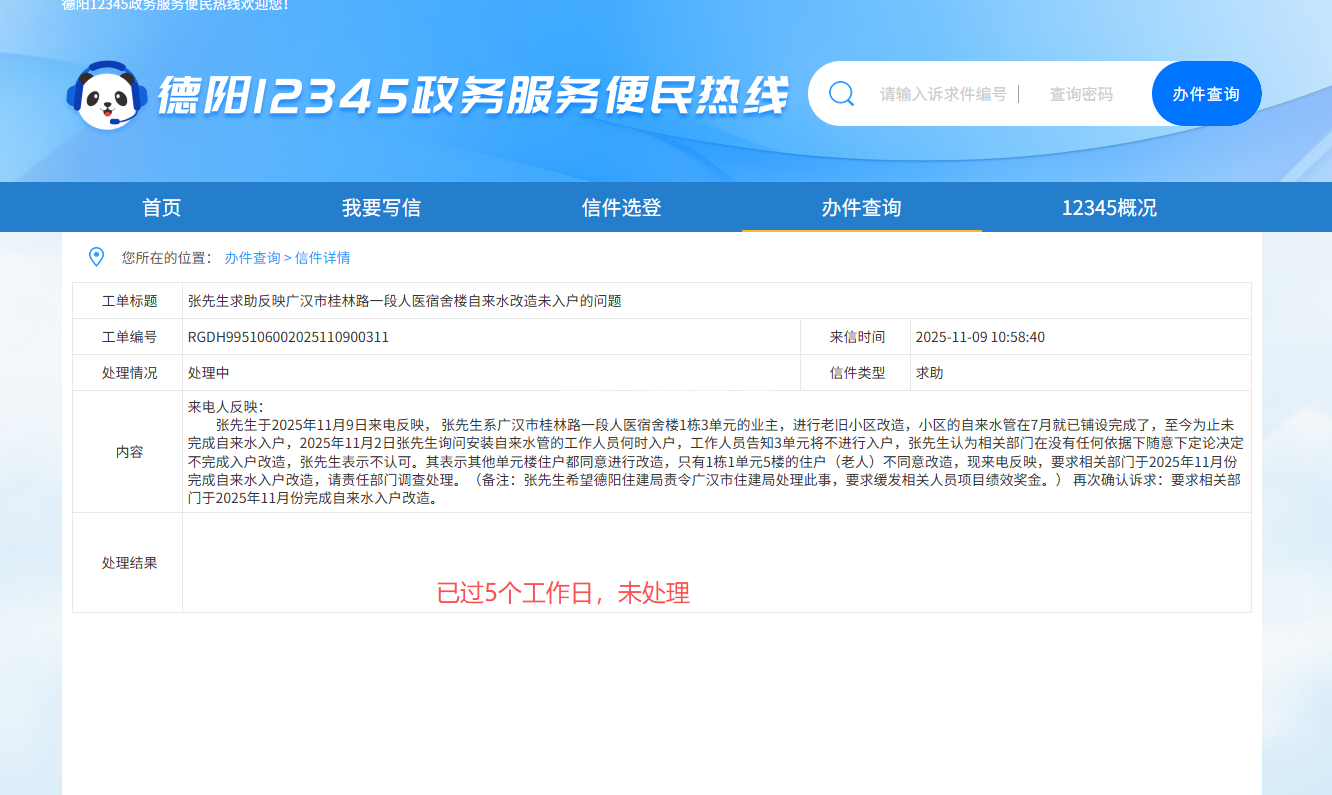
Task: Click the magnifier search icon
Action: [842, 94]
